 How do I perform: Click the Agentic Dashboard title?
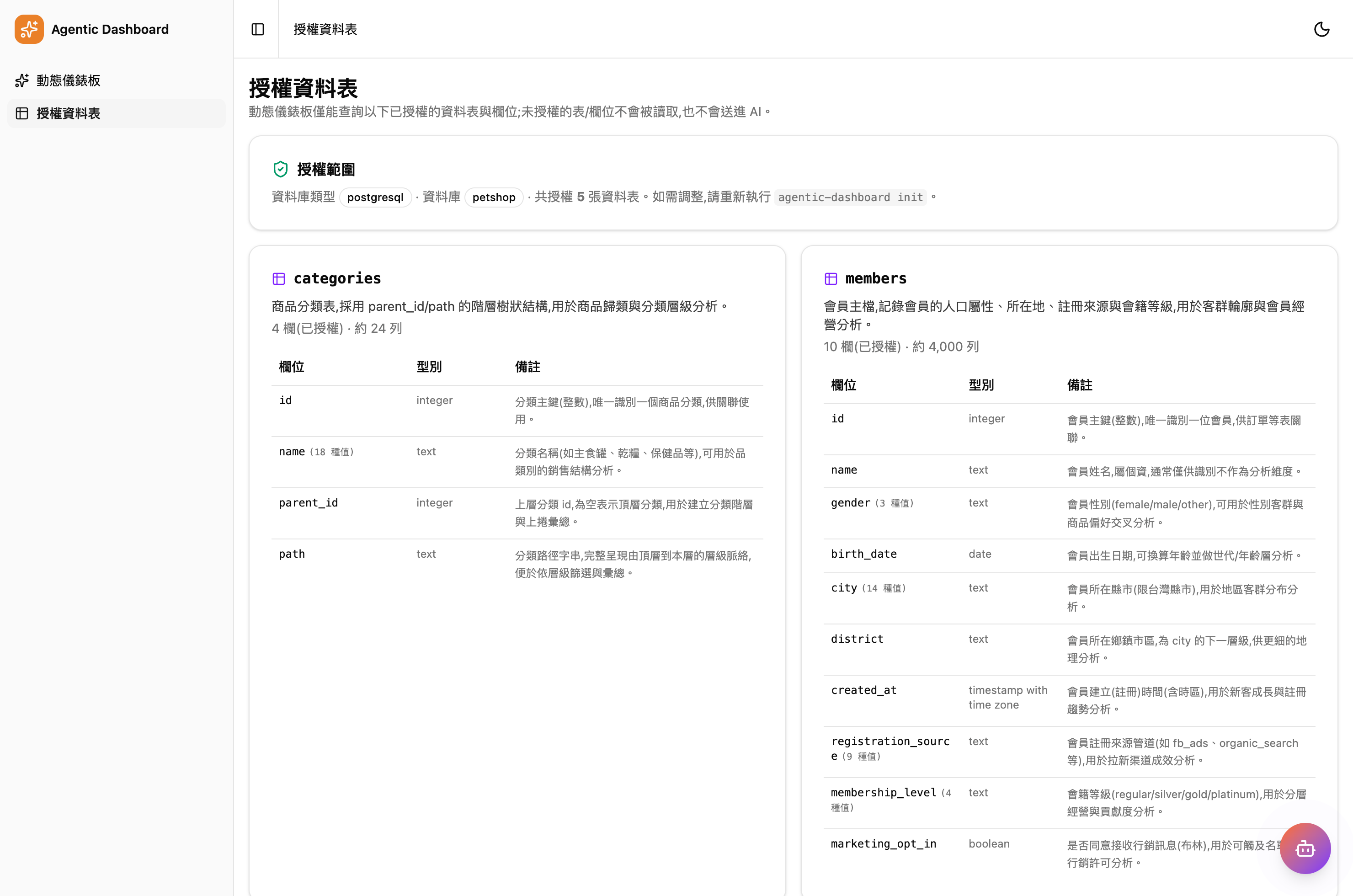[x=110, y=29]
